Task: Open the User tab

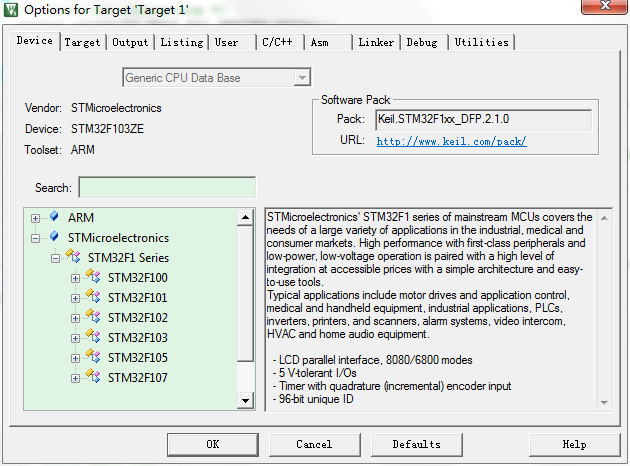Action: (x=232, y=42)
